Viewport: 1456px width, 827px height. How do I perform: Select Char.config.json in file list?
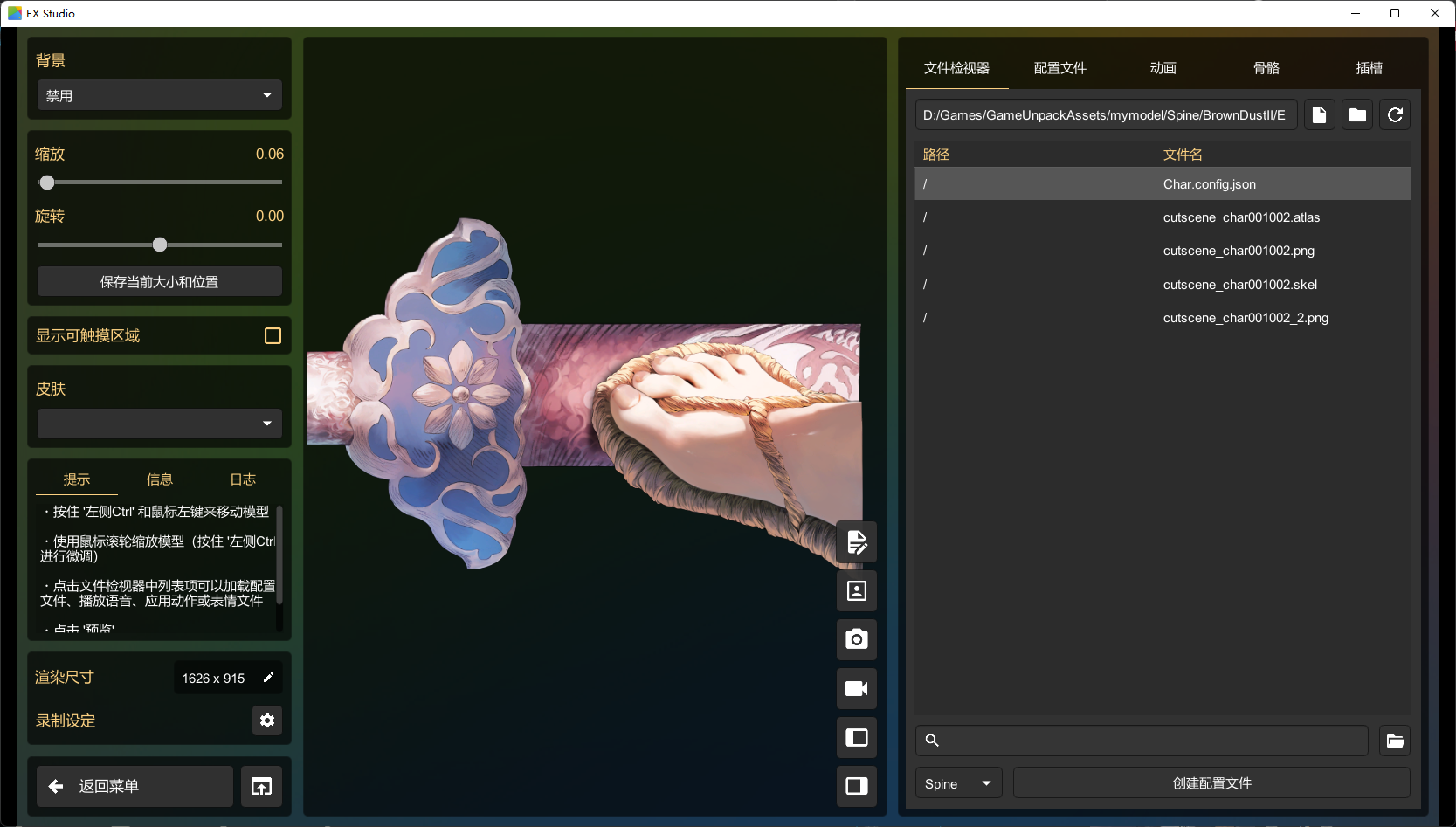[x=1163, y=184]
